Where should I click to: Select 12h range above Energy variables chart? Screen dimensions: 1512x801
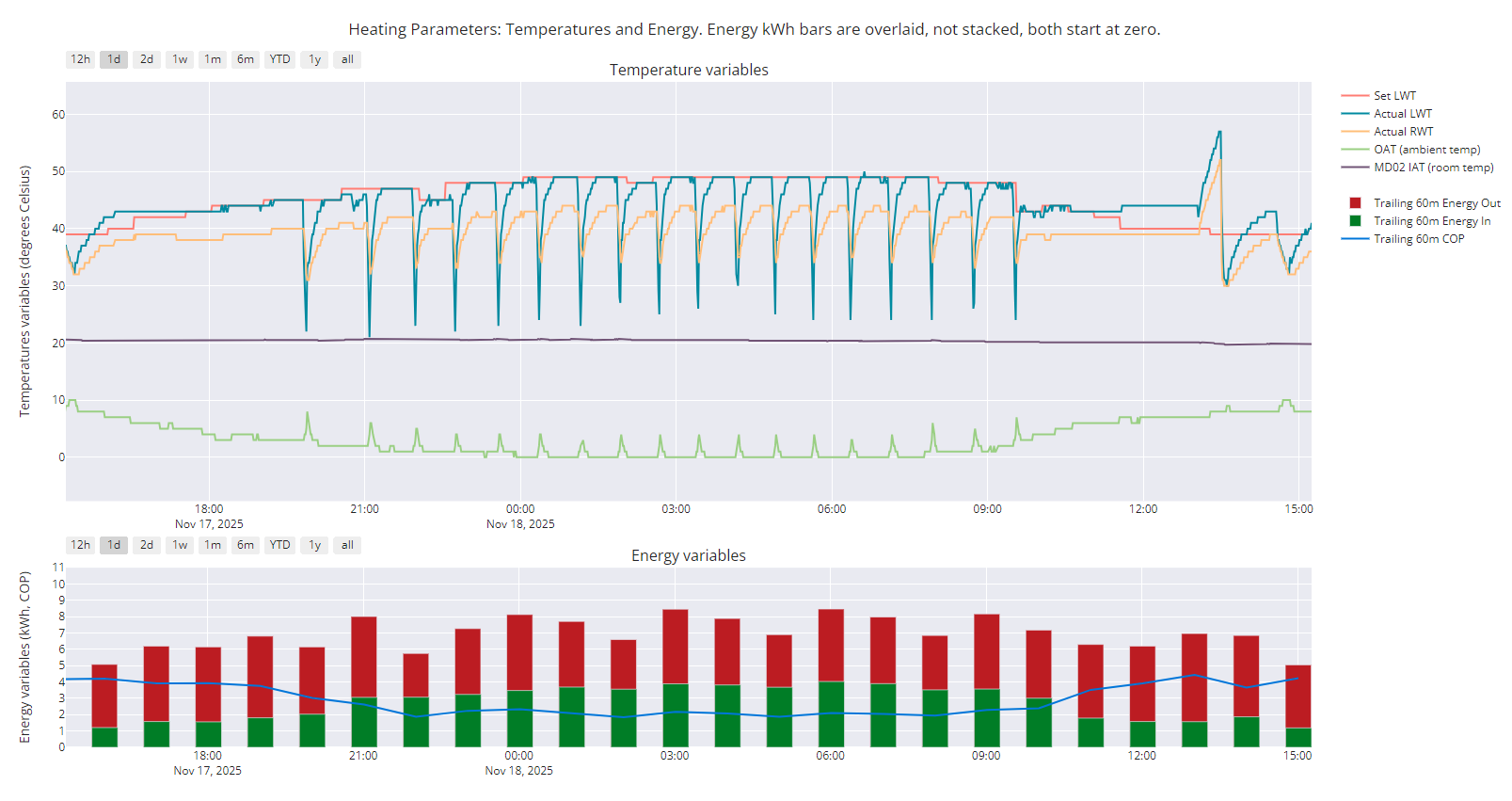click(80, 545)
